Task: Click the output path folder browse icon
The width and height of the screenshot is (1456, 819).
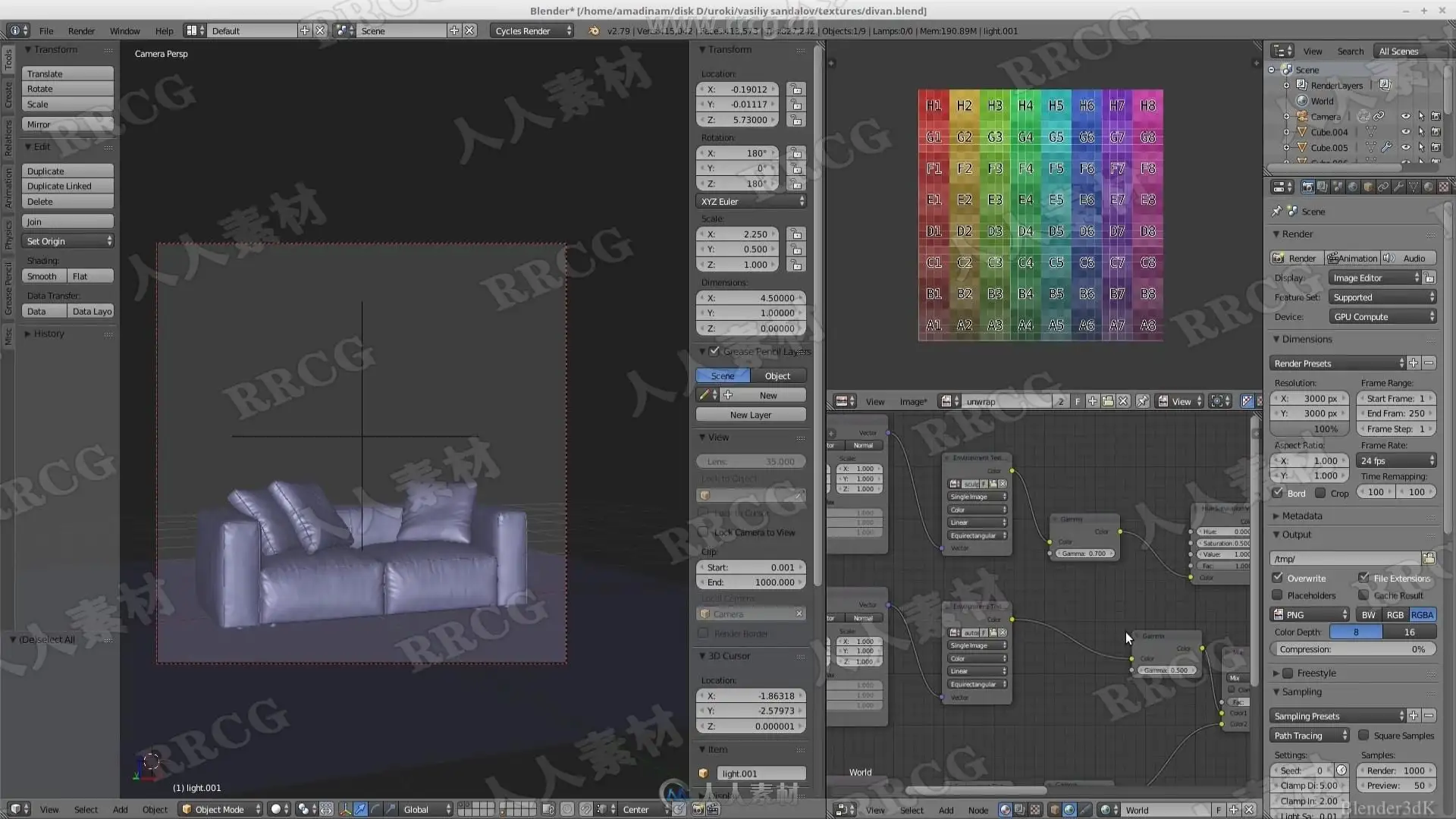Action: pos(1429,558)
